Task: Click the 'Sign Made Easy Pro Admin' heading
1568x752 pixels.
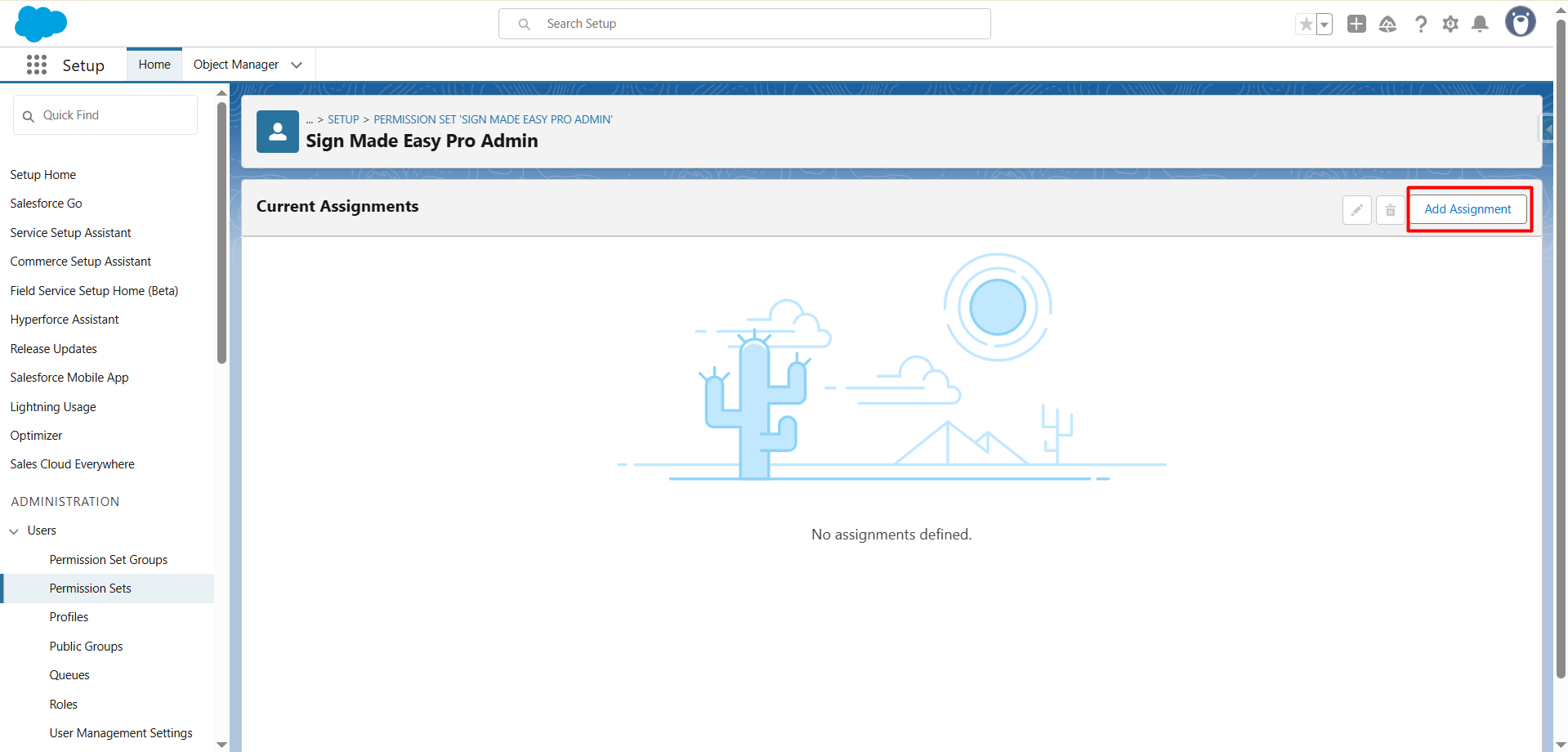Action: (x=422, y=141)
